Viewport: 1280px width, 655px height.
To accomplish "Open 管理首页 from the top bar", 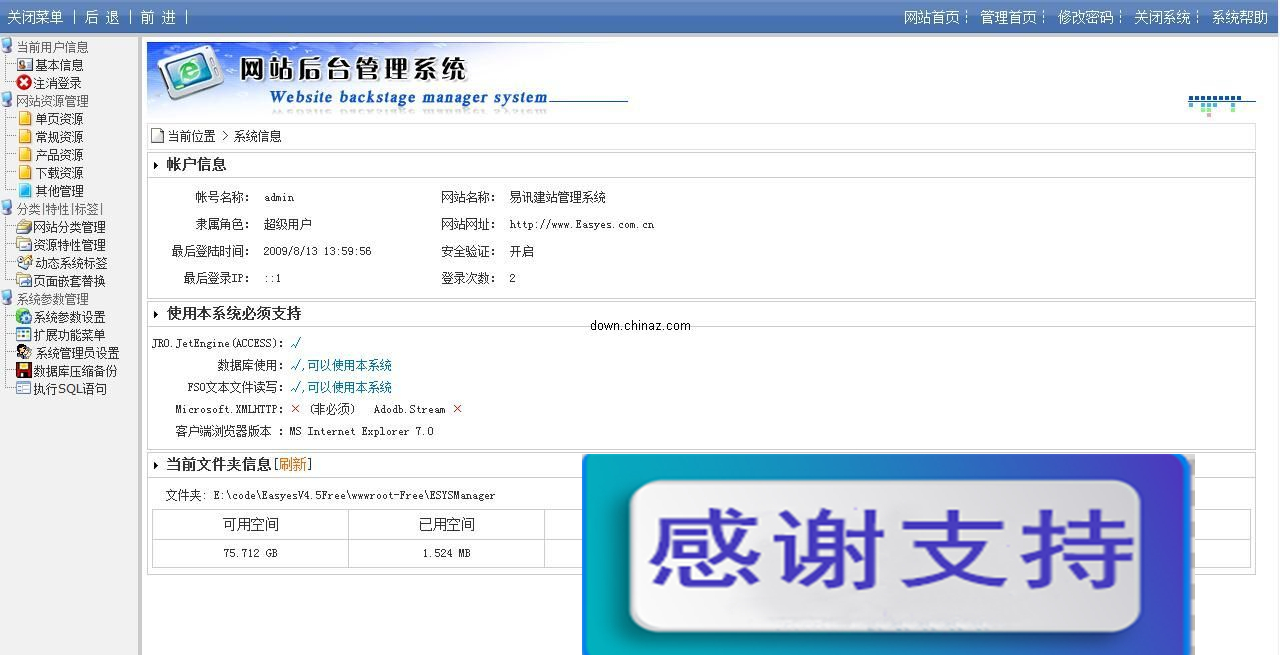I will coord(1008,17).
